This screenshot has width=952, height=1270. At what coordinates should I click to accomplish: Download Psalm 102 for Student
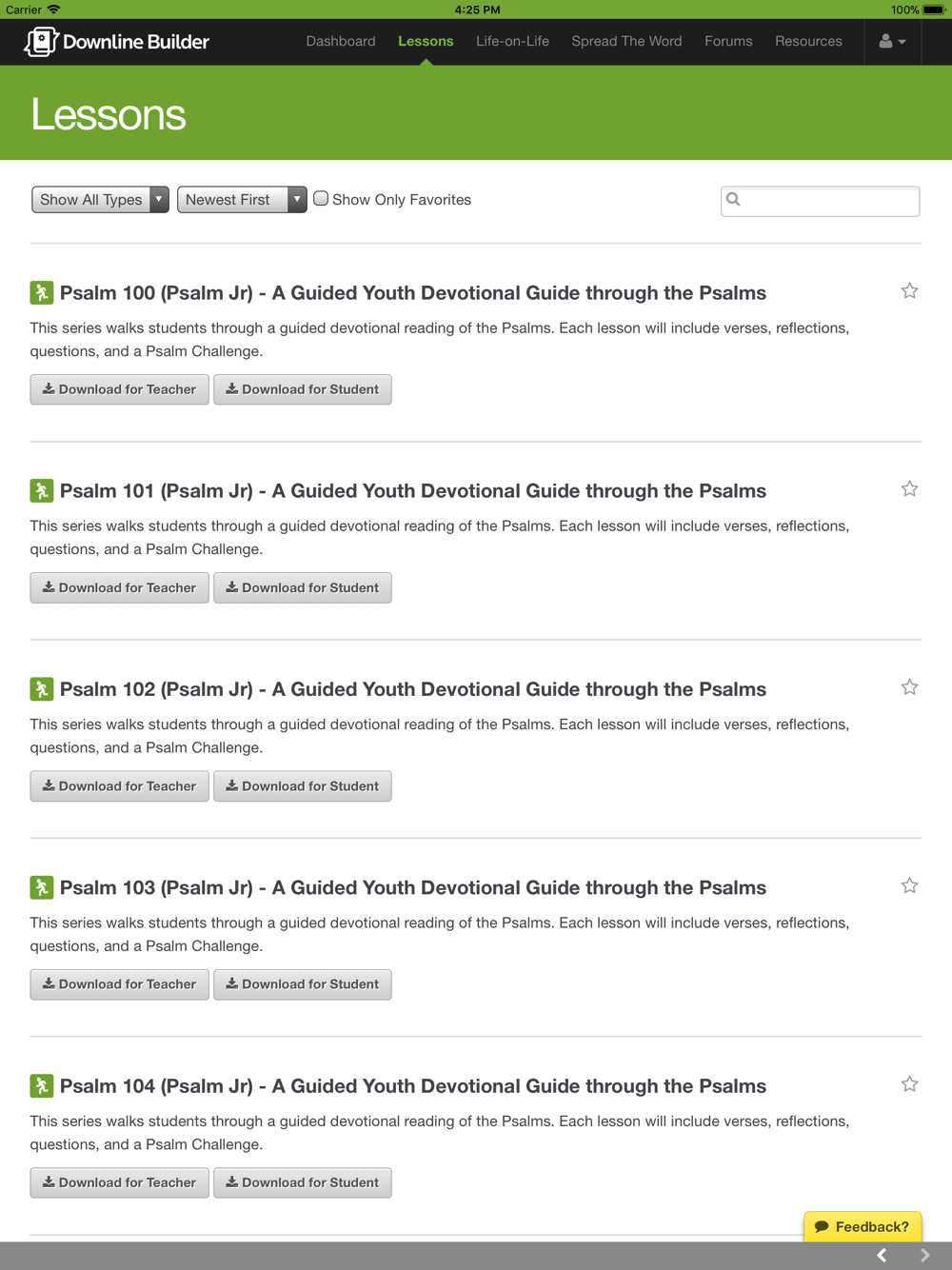[x=302, y=786]
